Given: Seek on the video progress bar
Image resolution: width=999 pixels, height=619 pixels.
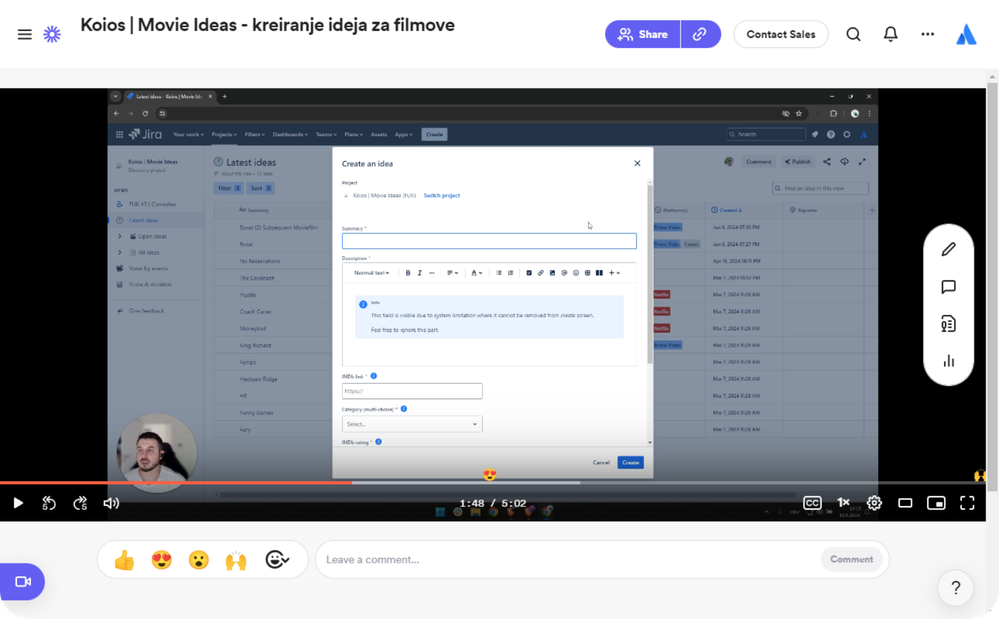Looking at the screenshot, I should (493, 483).
